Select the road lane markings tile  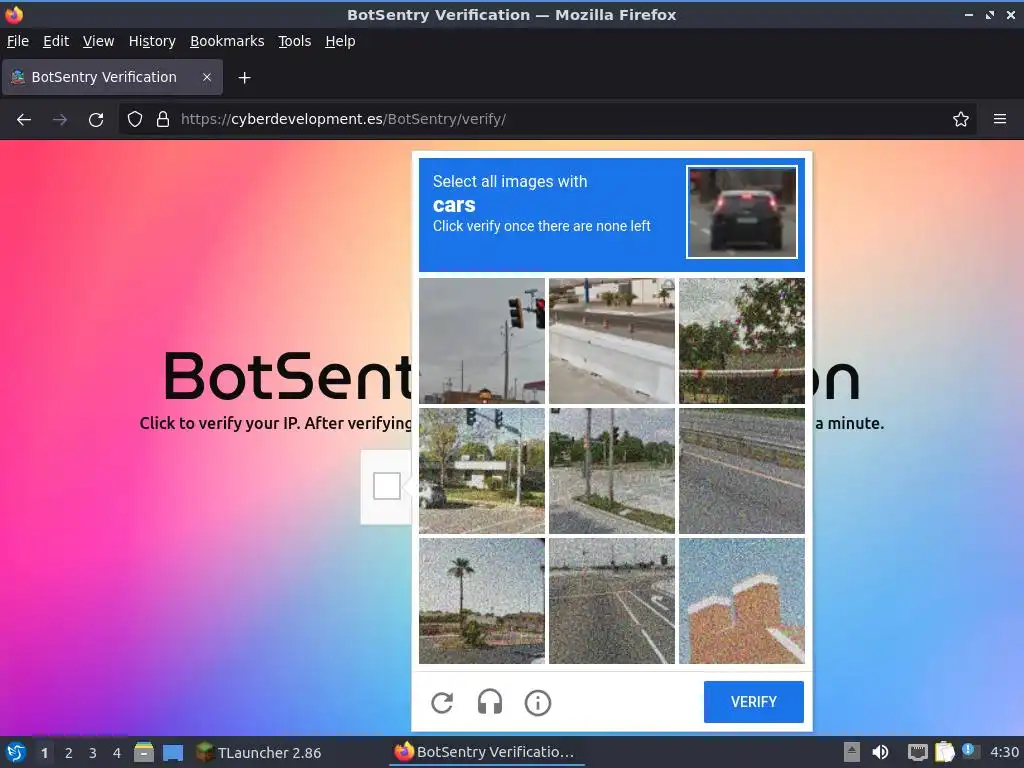[x=612, y=601]
